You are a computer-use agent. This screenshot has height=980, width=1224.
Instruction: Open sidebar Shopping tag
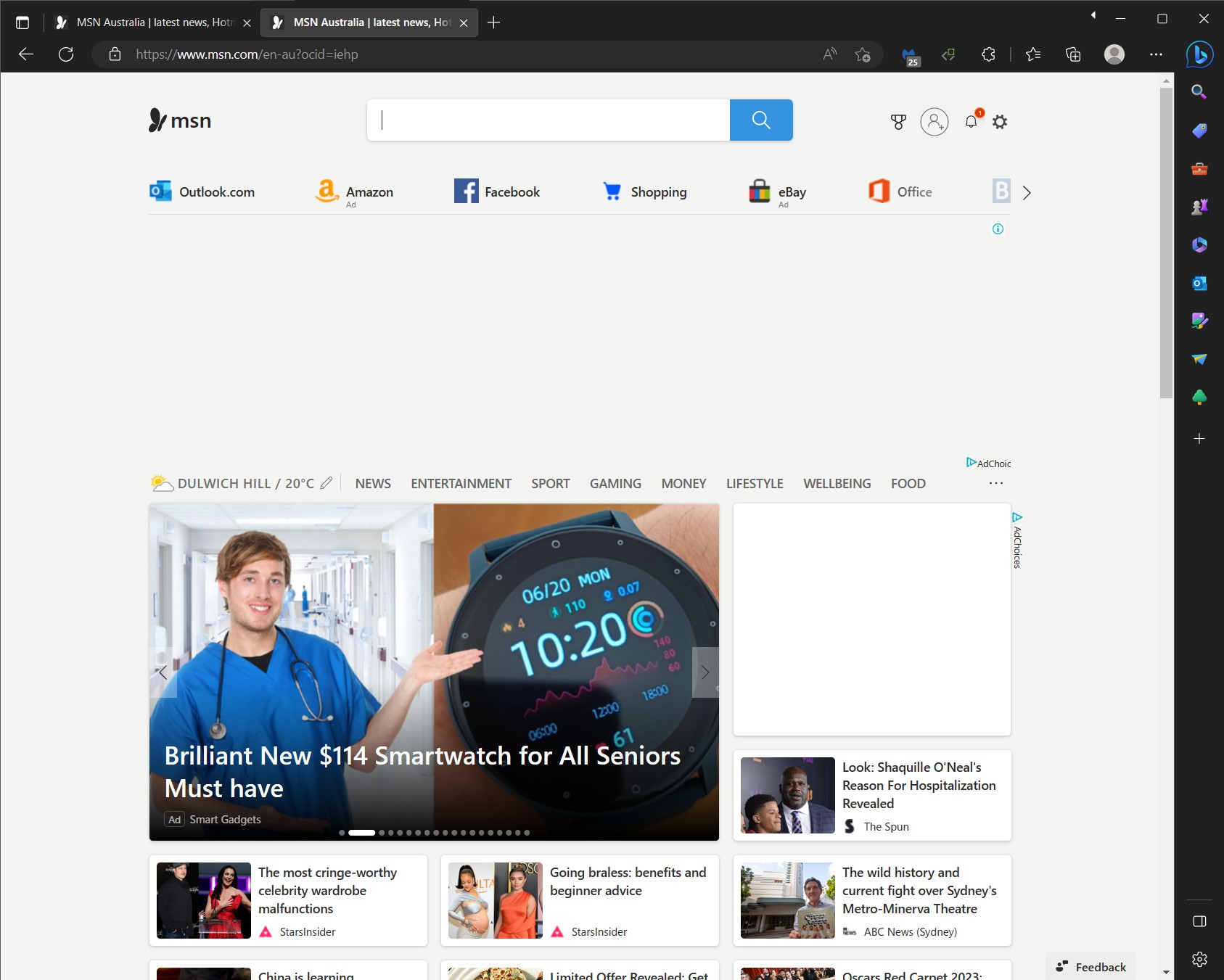click(1199, 131)
